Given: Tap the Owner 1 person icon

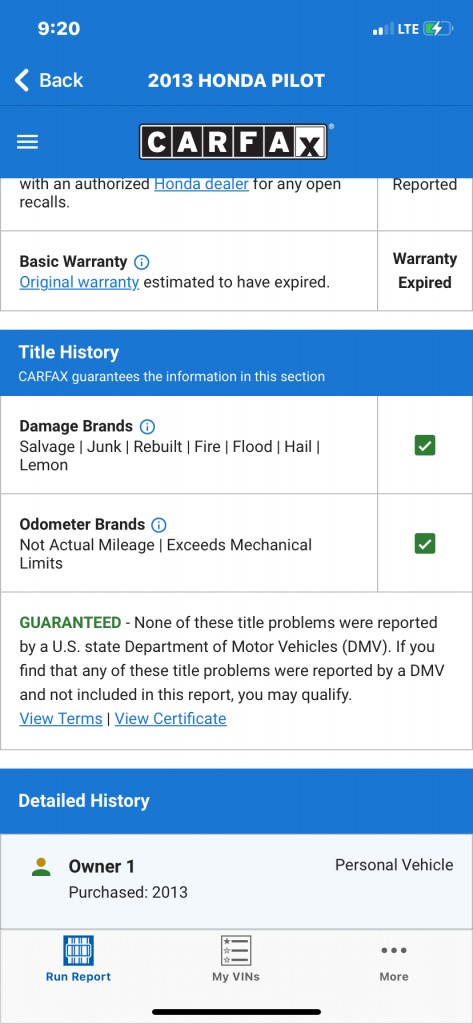Looking at the screenshot, I should click(41, 867).
